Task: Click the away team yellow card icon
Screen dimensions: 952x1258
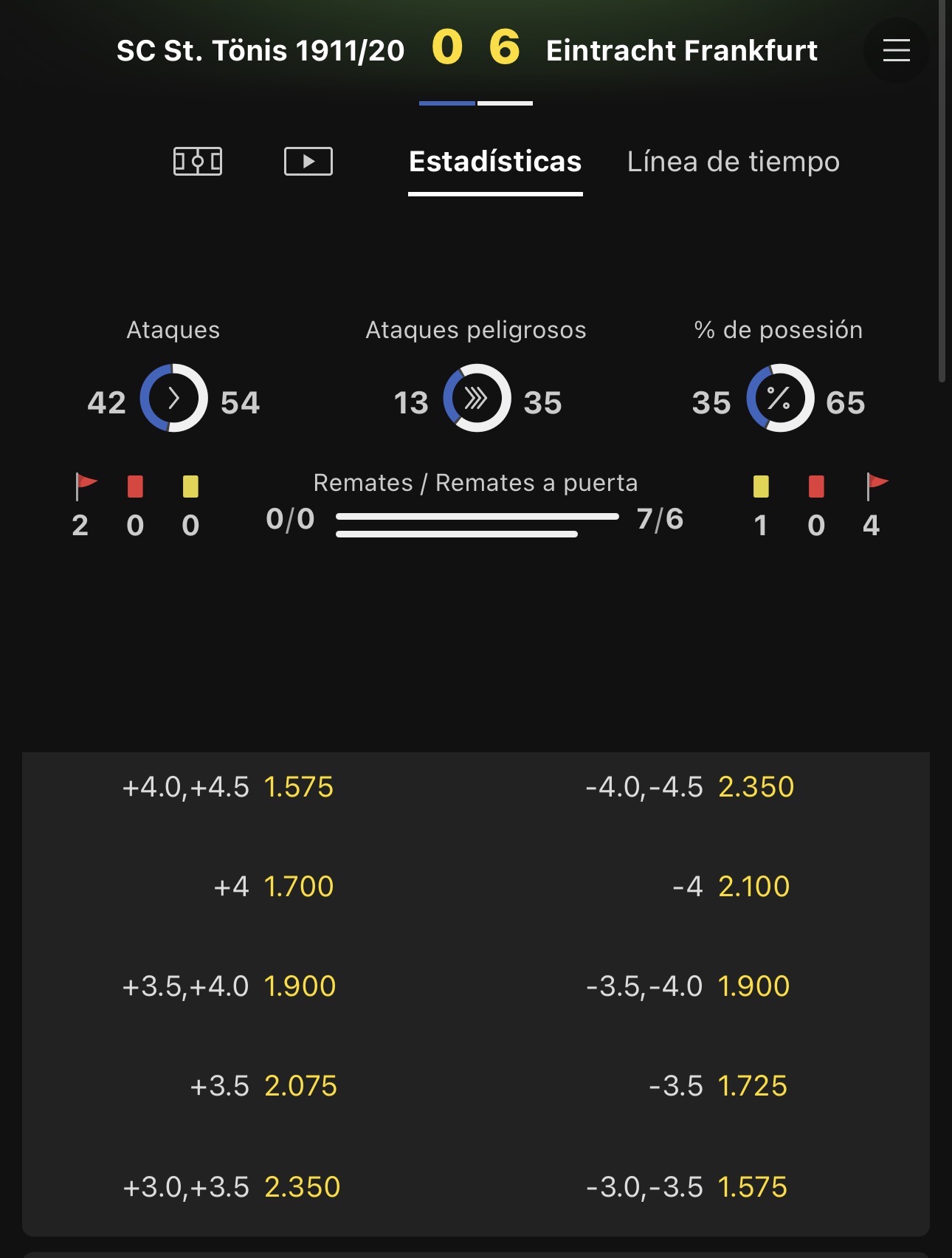Action: (761, 487)
